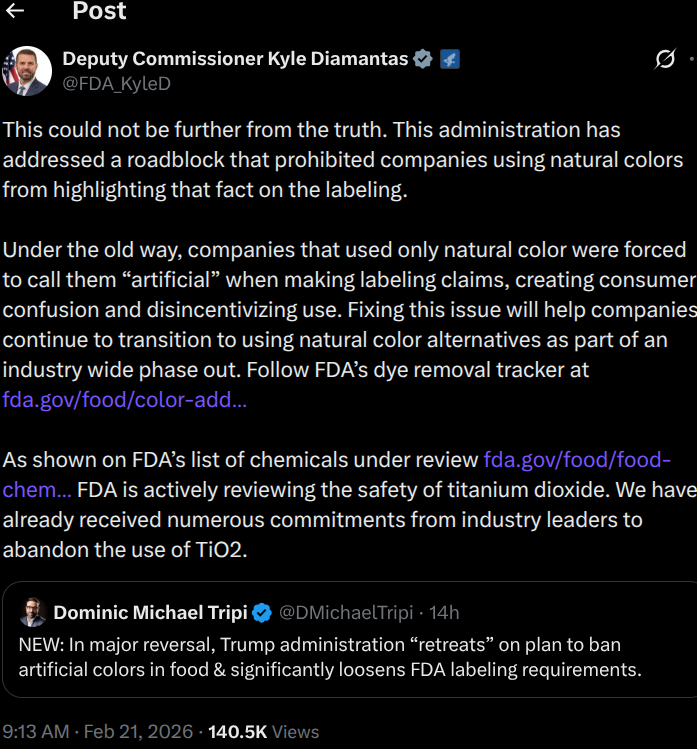Click Dominic Michael Tripi's avatar in quote

33,612
